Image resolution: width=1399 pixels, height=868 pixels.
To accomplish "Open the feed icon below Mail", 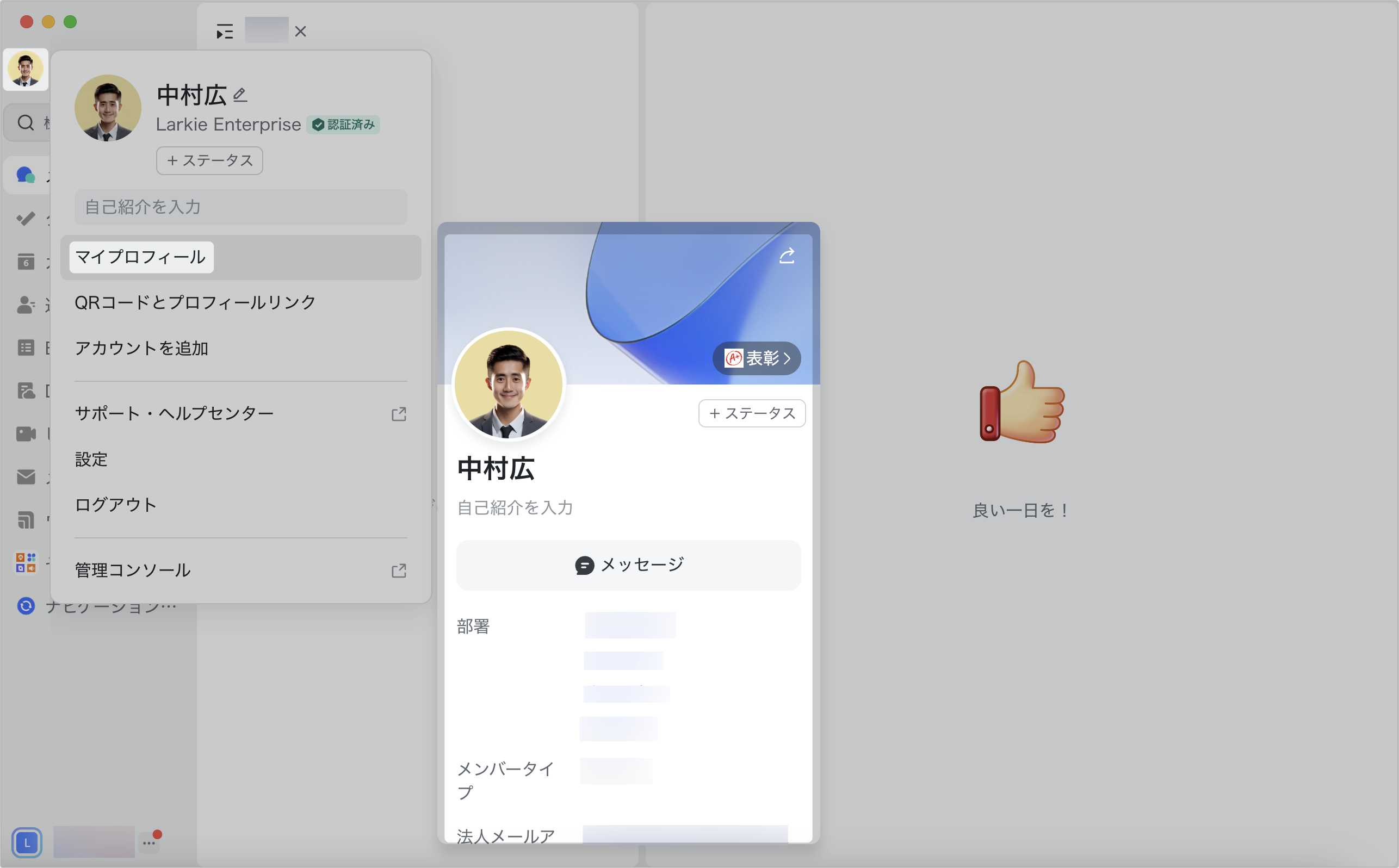I will coord(25,519).
